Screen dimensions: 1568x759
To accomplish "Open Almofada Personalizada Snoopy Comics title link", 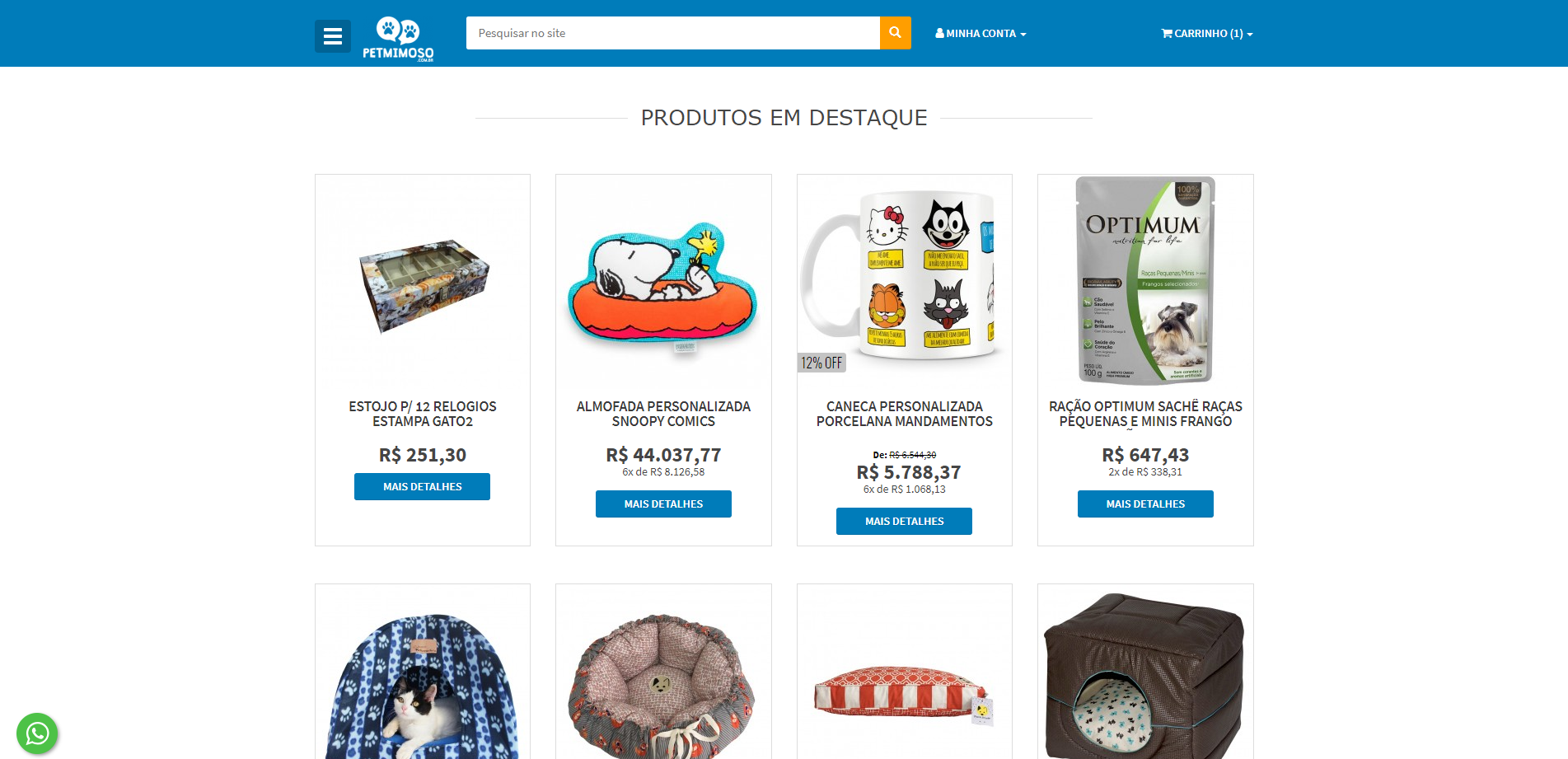I will (663, 414).
